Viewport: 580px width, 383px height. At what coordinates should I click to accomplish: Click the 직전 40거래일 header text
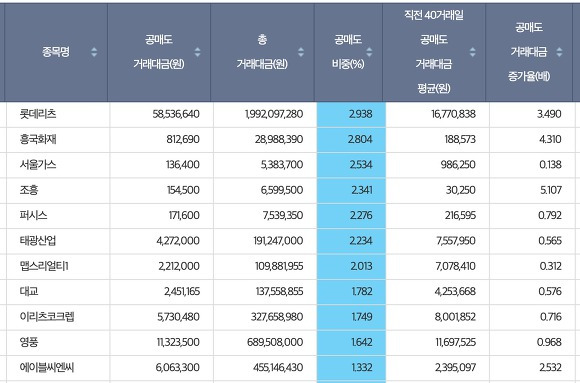tap(434, 15)
